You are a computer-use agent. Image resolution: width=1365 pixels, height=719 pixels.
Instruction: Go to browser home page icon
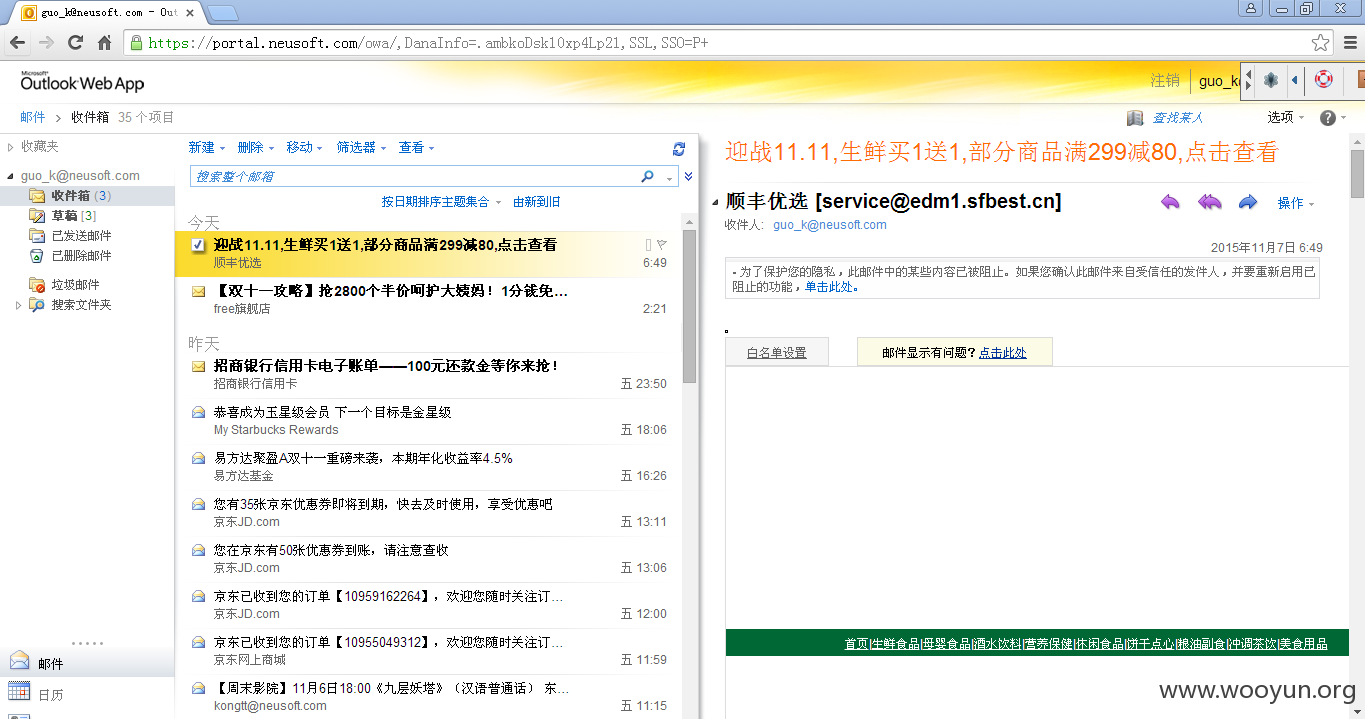[x=104, y=43]
